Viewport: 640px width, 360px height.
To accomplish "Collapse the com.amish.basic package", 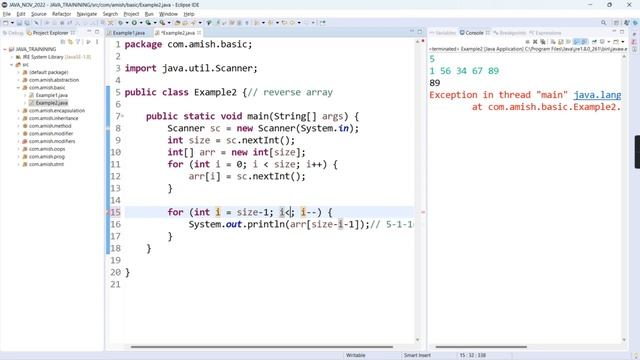I will (x=18, y=87).
